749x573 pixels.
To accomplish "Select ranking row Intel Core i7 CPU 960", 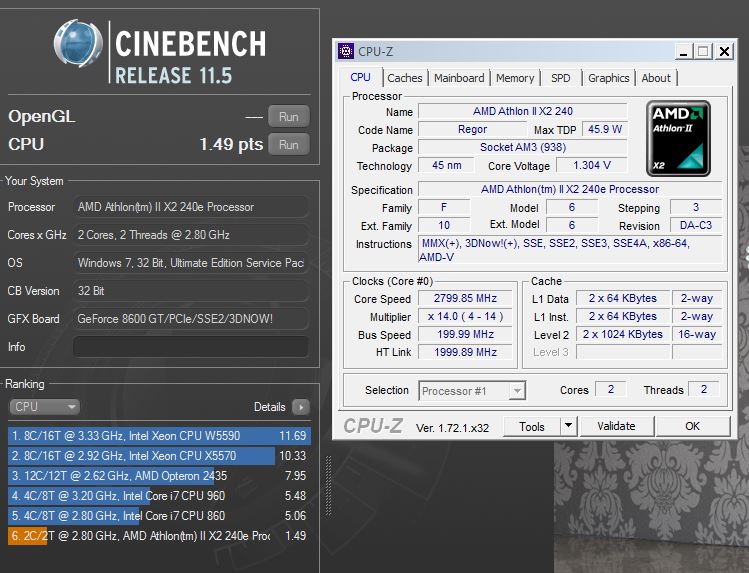I will [160, 496].
